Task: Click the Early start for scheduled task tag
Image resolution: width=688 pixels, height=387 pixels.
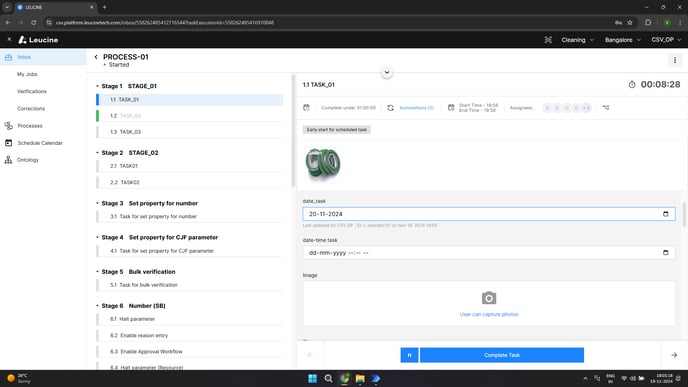Action: click(337, 130)
